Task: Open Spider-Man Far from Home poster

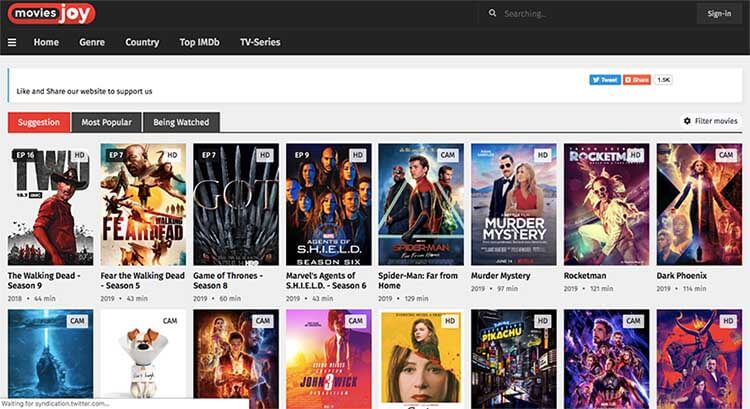Action: 421,204
